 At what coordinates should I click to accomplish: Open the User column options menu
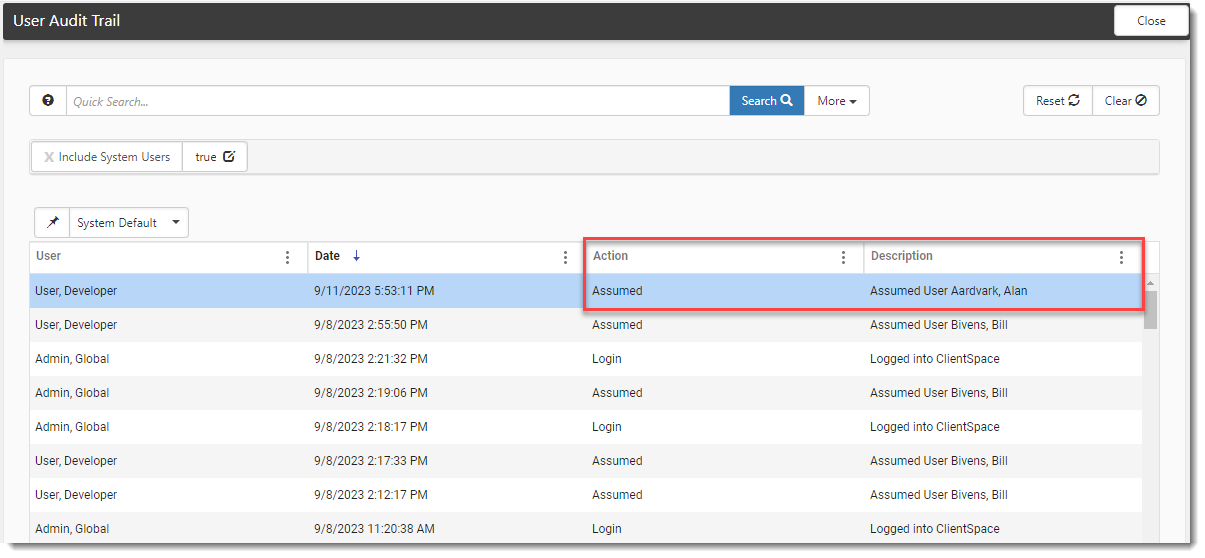coord(288,257)
